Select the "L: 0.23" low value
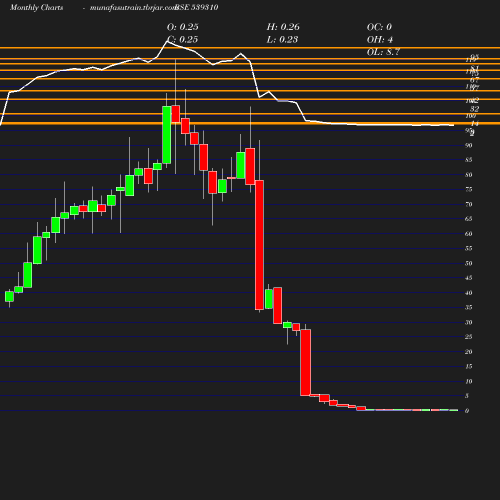This screenshot has width=500, height=500. 282,40
